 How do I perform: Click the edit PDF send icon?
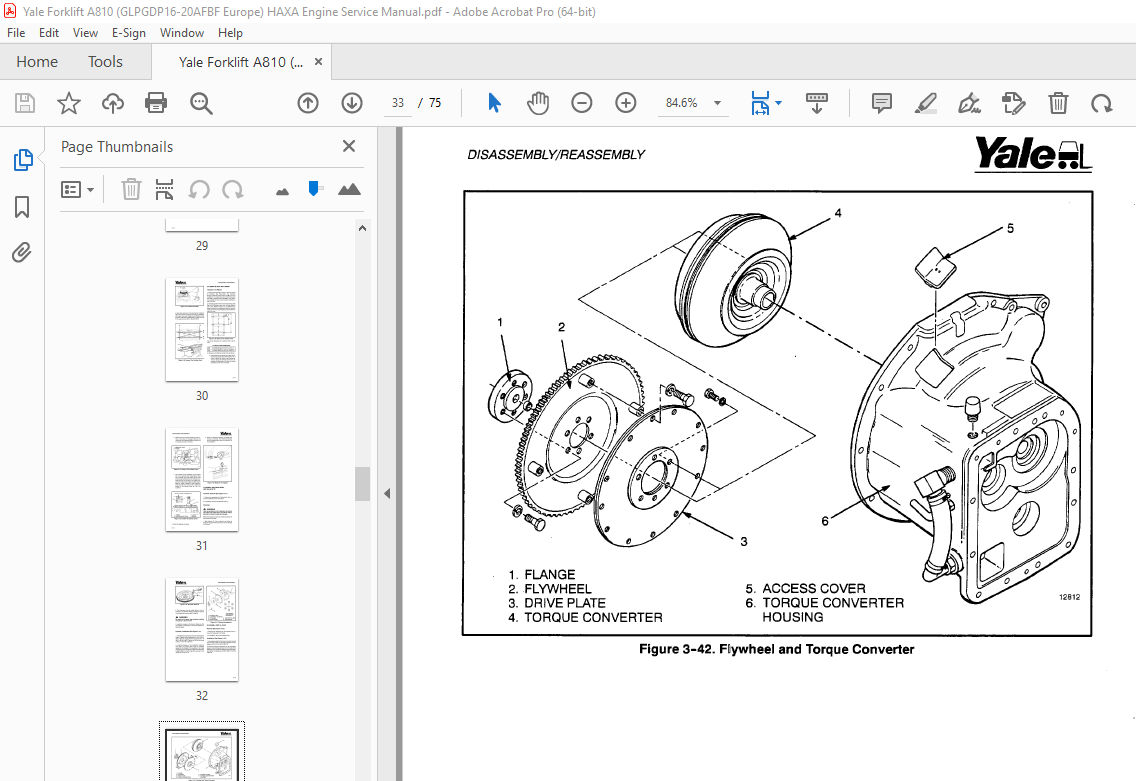pyautogui.click(x=1014, y=103)
